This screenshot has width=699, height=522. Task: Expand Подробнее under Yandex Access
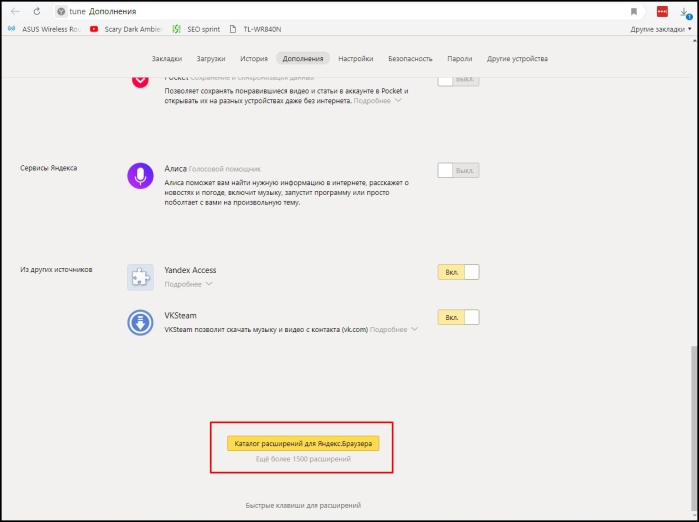[x=188, y=284]
